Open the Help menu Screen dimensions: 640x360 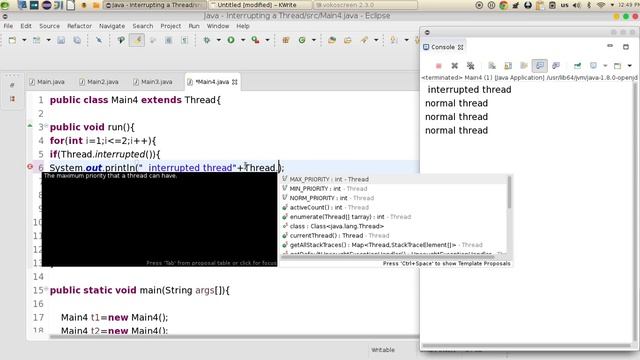click(243, 26)
